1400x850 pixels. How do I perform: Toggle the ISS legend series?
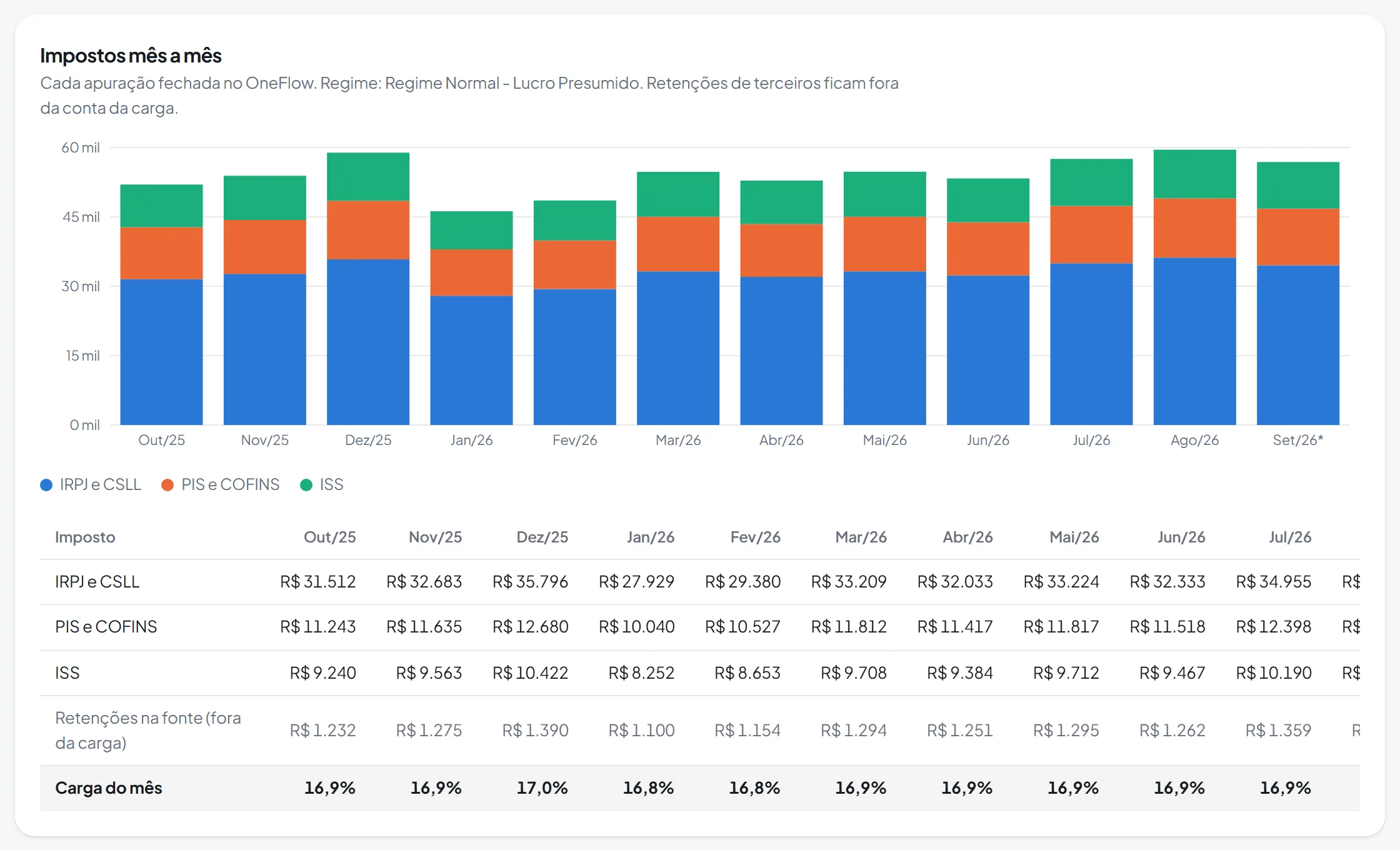(321, 484)
